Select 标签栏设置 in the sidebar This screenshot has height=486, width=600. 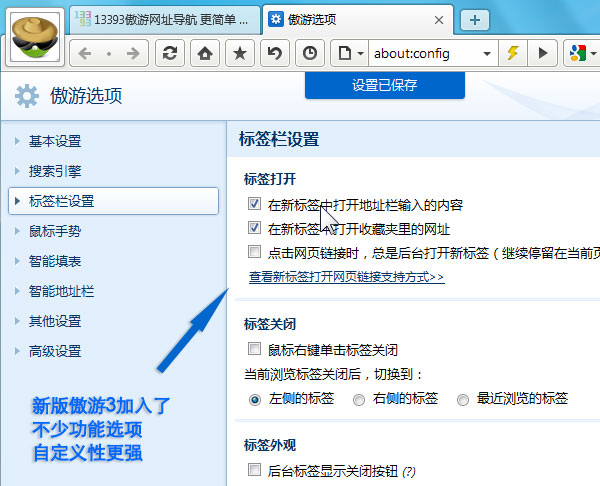click(113, 201)
